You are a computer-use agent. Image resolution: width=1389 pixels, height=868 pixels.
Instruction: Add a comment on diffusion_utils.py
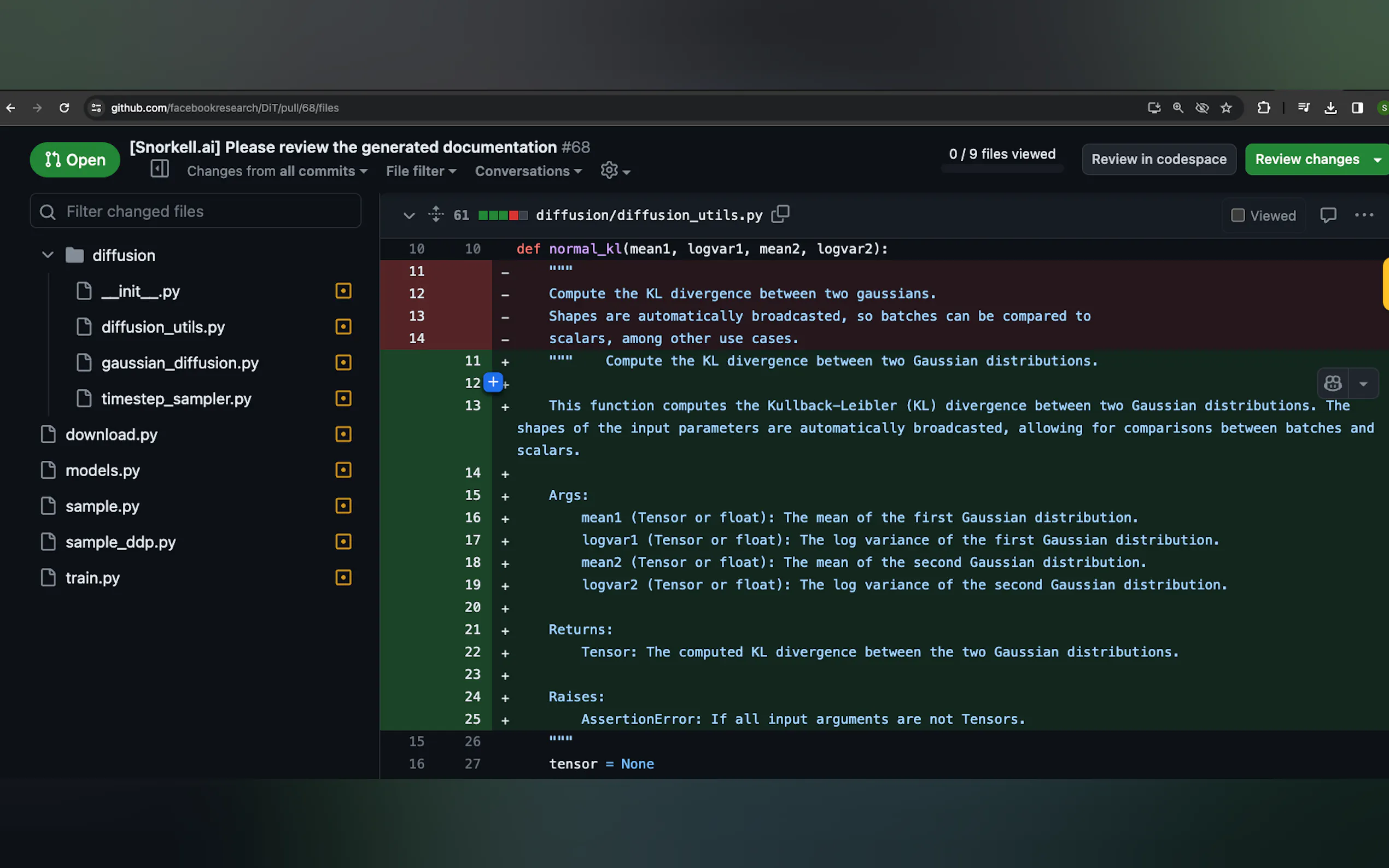click(1328, 215)
